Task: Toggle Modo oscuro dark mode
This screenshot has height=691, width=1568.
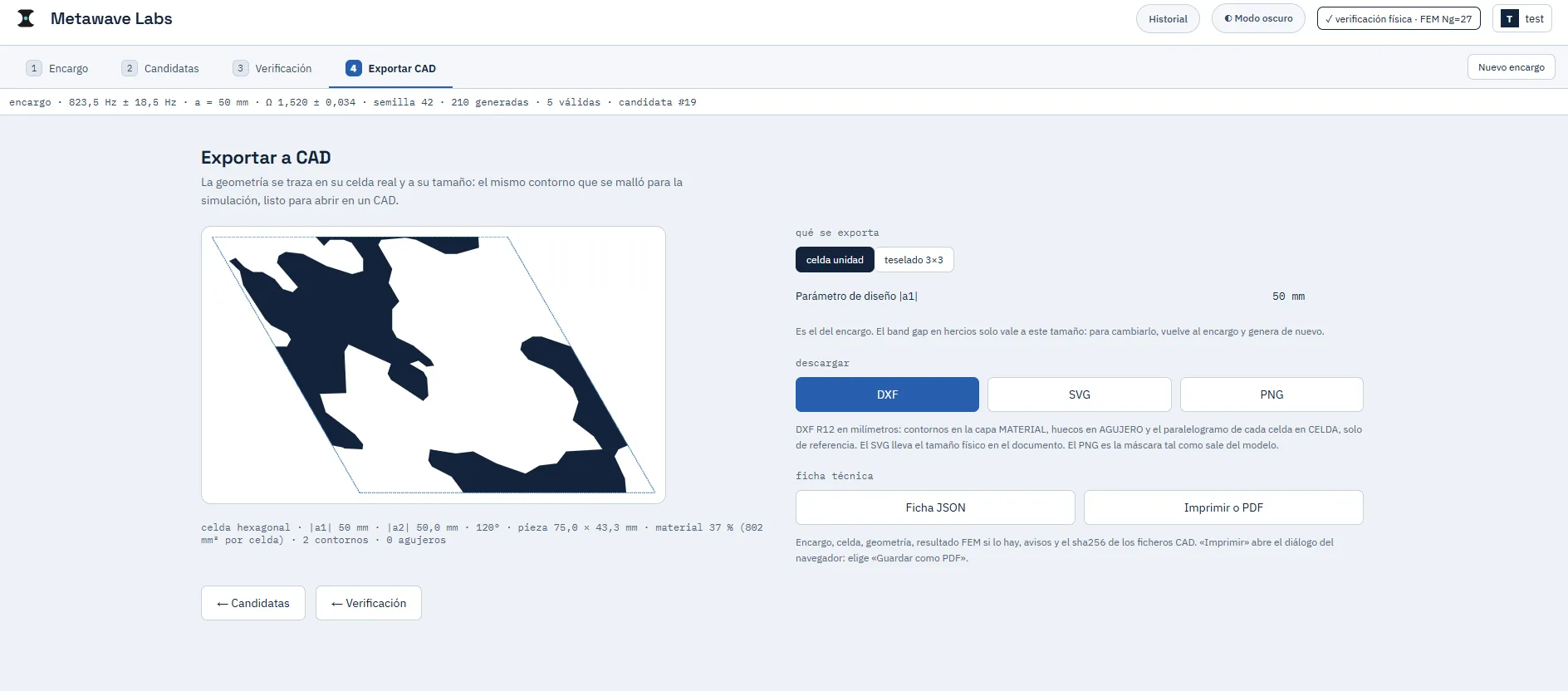Action: [x=1258, y=18]
